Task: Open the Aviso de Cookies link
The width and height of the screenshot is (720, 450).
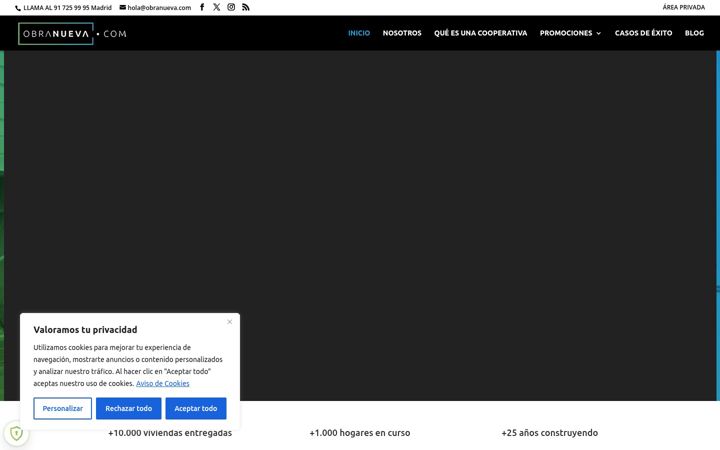Action: (163, 383)
